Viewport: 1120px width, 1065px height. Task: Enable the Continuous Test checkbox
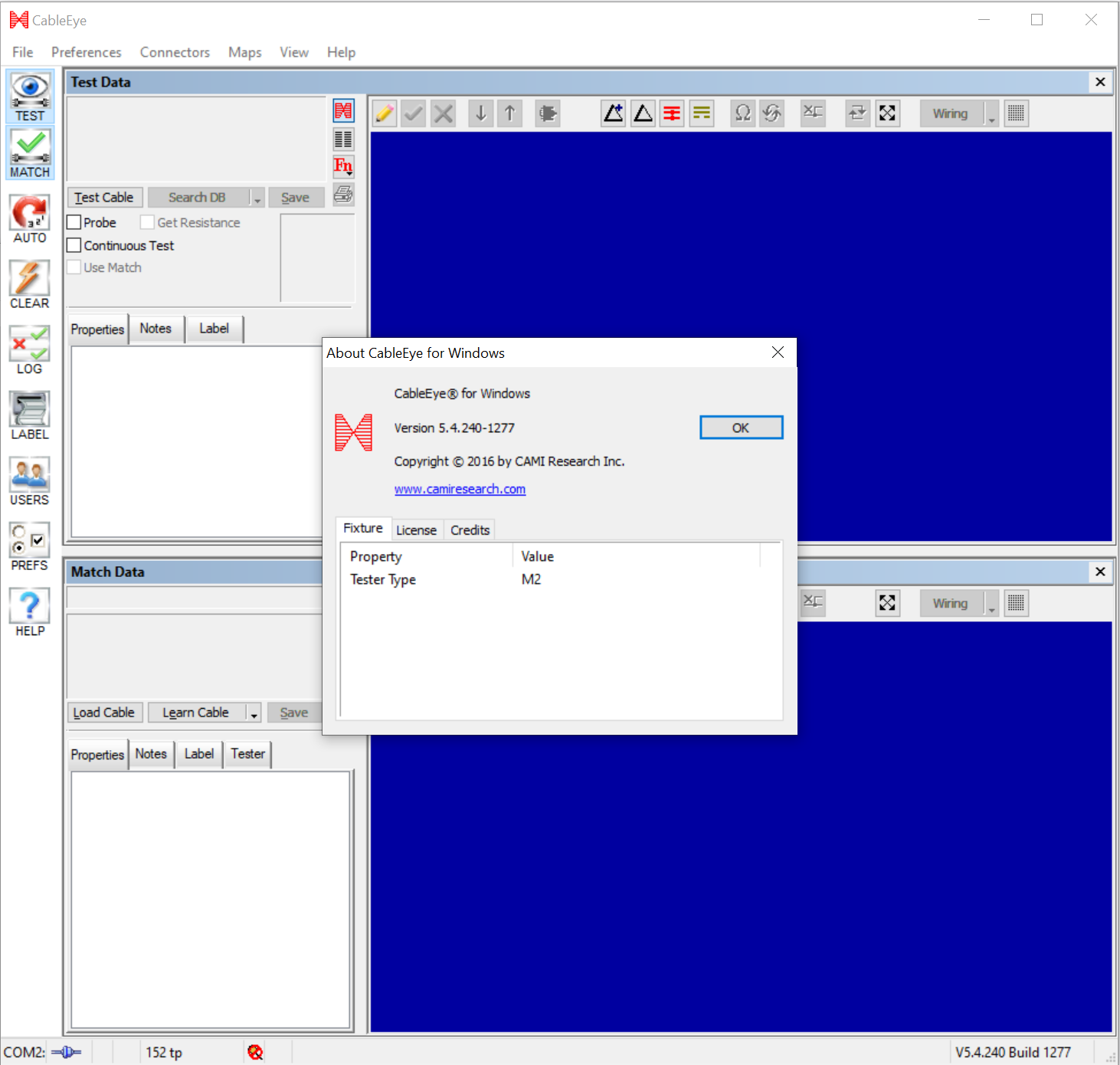click(x=74, y=245)
